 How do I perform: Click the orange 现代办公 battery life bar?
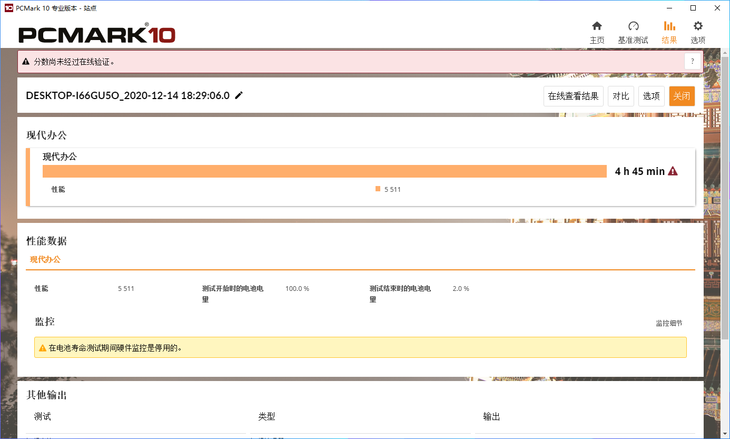click(324, 171)
